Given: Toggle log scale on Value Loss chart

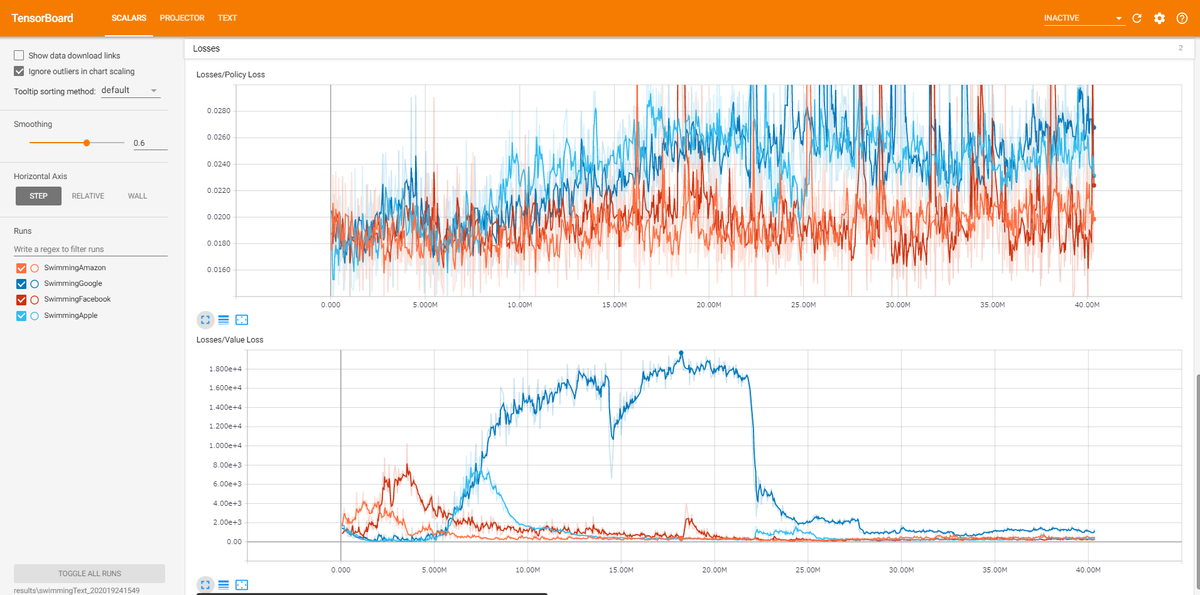Looking at the screenshot, I should (x=223, y=584).
